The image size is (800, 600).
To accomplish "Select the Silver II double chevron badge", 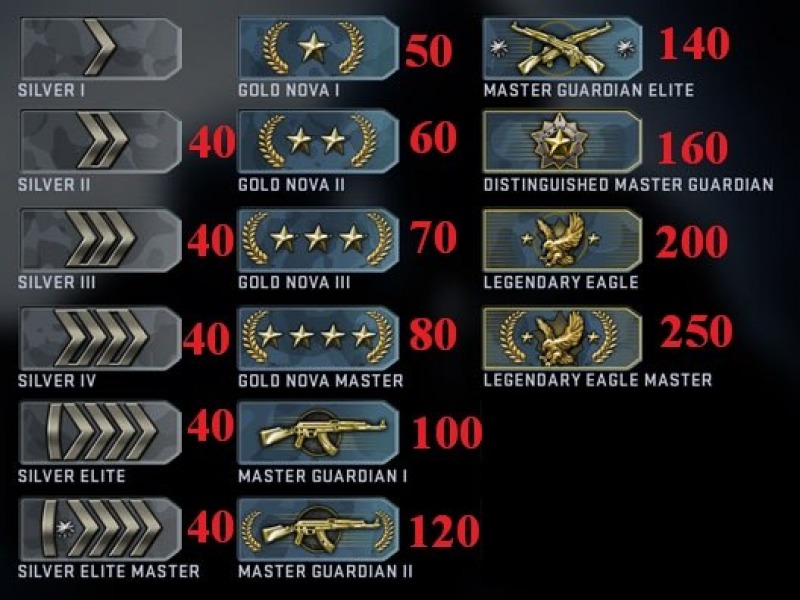I will [101, 141].
